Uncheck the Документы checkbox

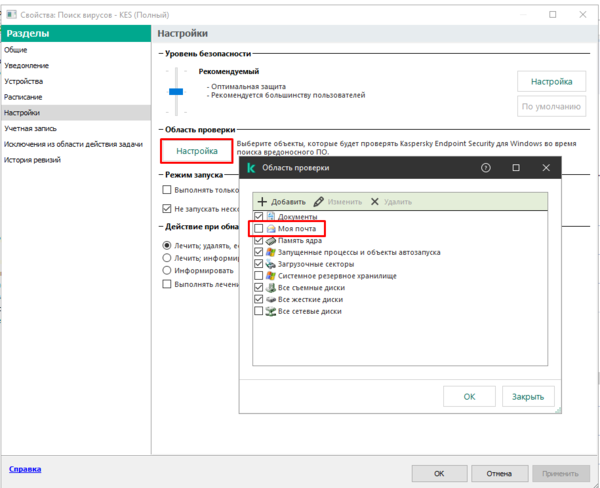(x=259, y=216)
